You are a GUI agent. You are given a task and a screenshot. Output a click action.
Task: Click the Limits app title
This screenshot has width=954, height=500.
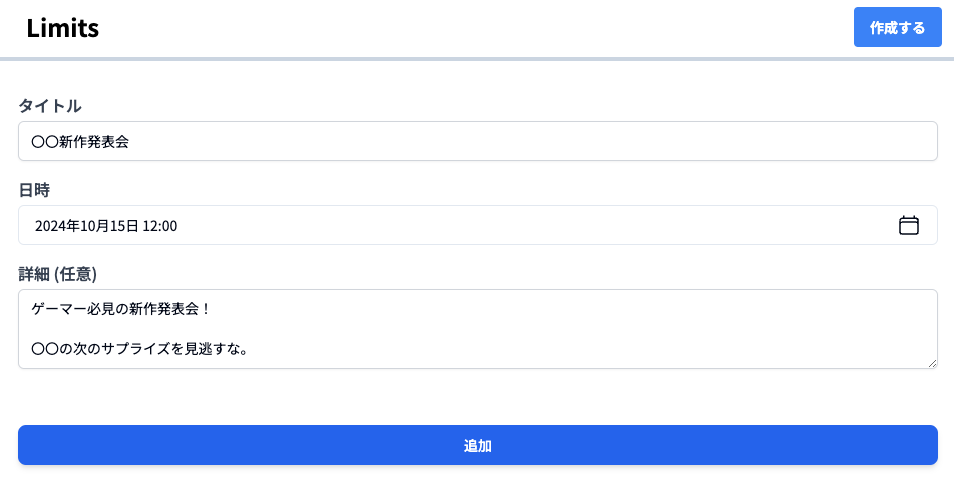point(63,28)
